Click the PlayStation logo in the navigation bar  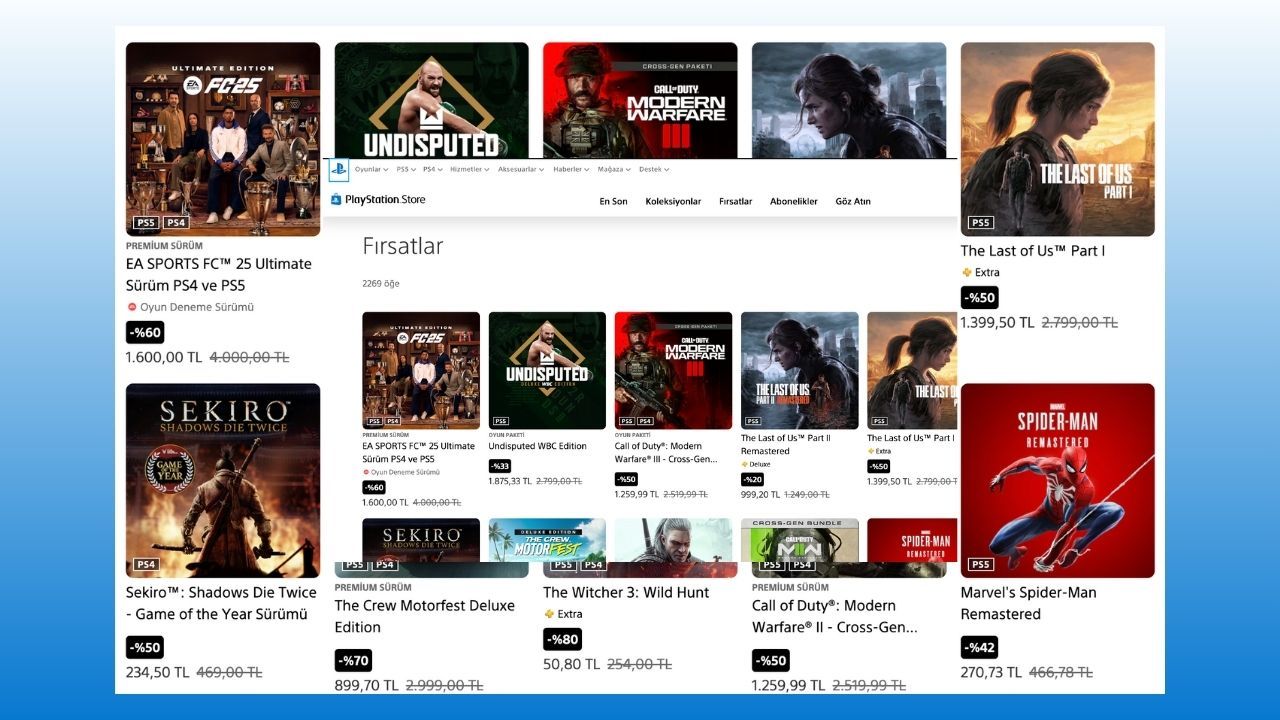(x=340, y=169)
